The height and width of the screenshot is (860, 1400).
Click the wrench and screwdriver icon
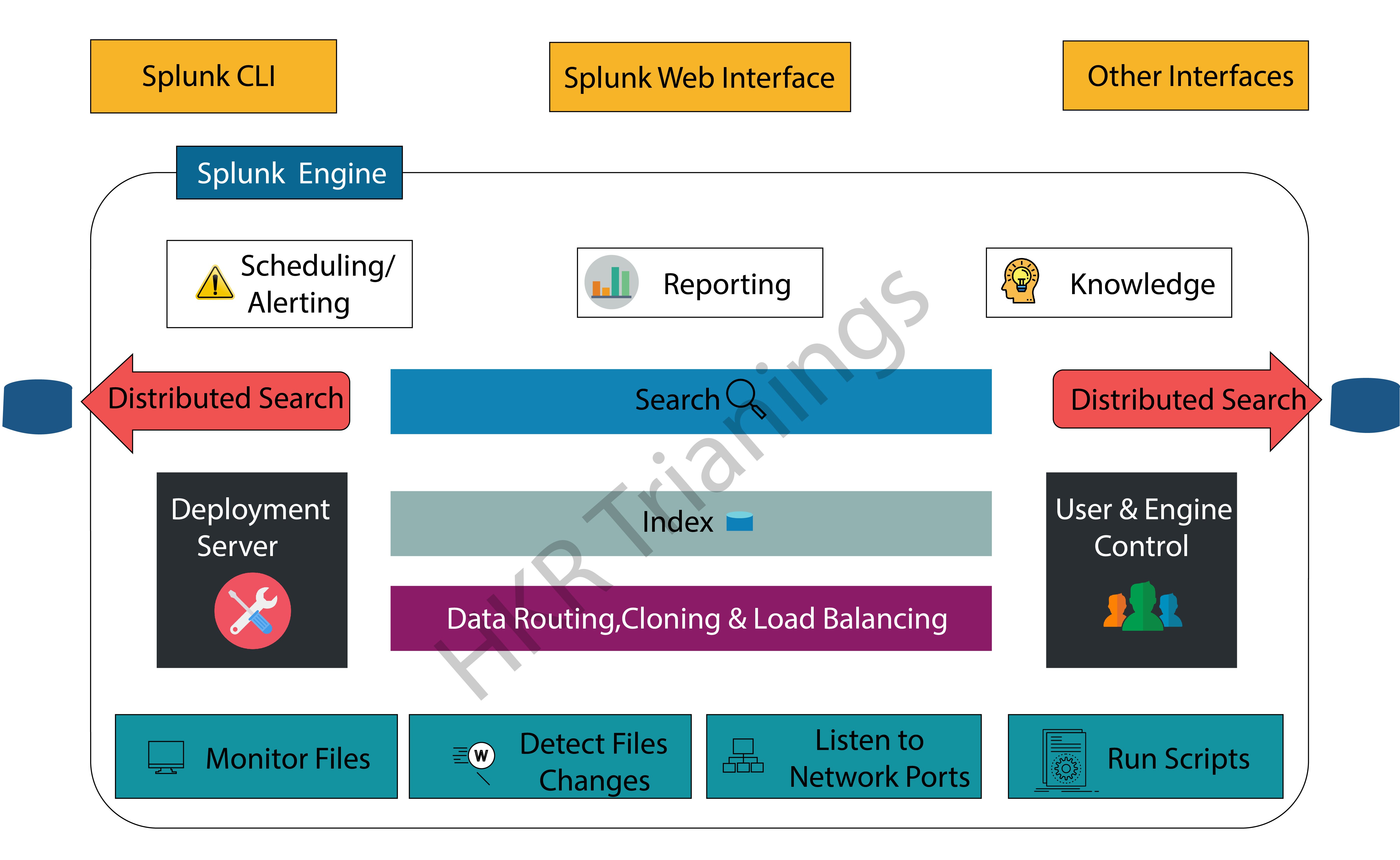252,611
